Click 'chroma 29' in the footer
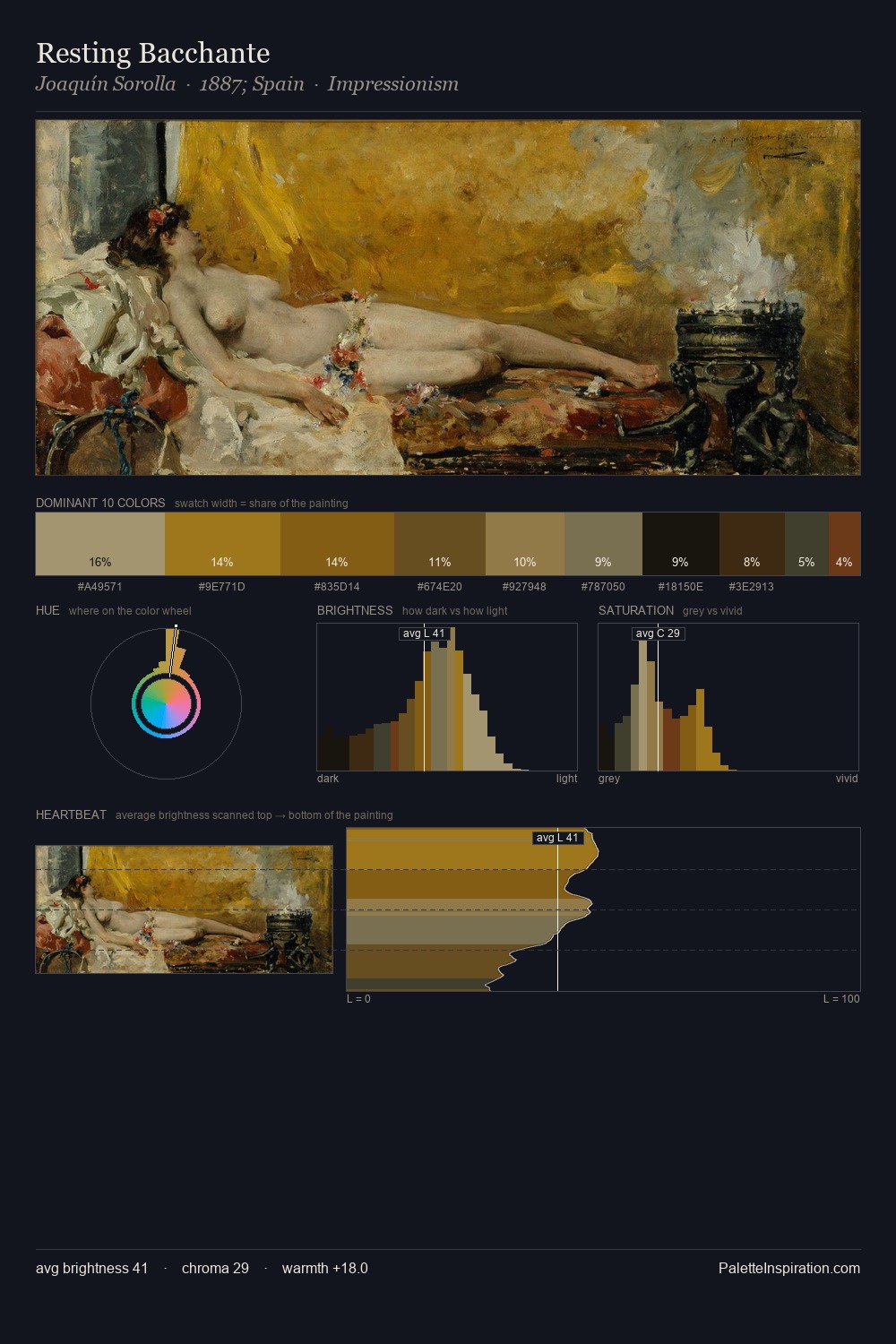896x1344 pixels. point(215,1268)
